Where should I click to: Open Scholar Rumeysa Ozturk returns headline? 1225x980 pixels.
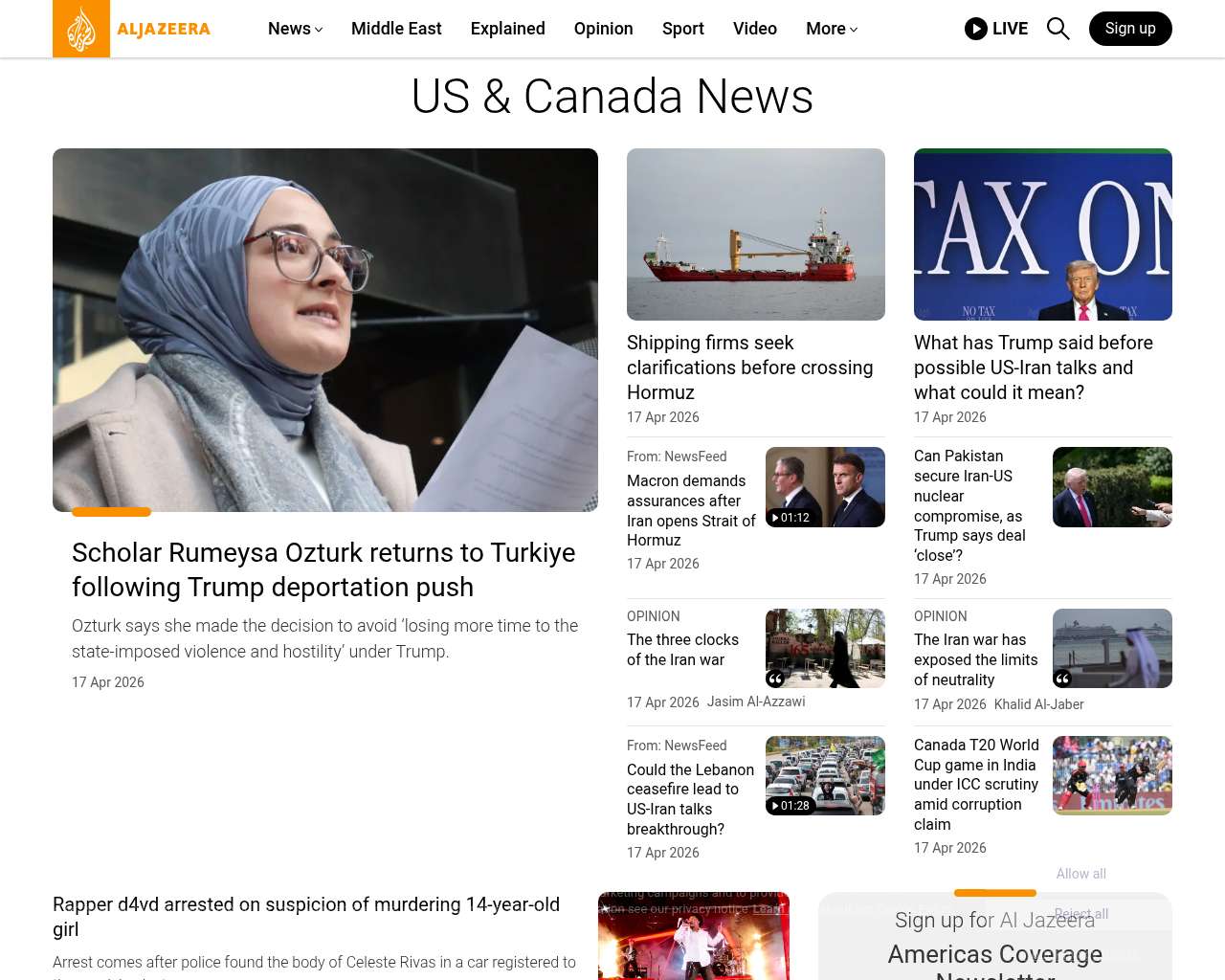[x=323, y=569]
